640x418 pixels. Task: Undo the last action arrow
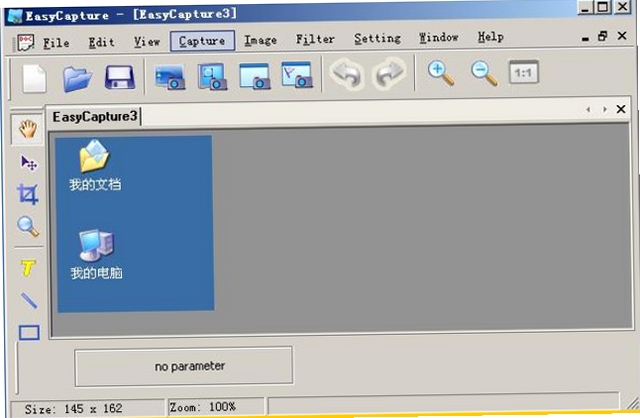pos(347,74)
